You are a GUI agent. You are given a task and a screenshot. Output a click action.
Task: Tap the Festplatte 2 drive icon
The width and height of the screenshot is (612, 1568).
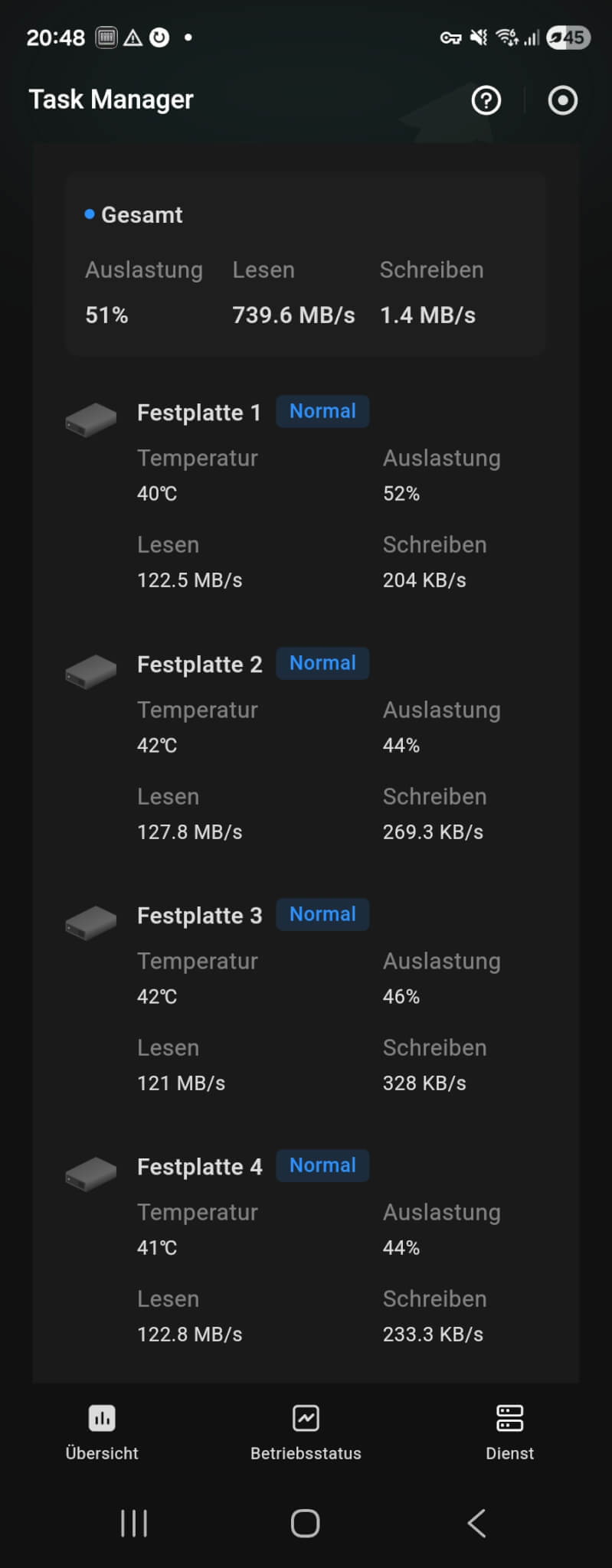[91, 671]
